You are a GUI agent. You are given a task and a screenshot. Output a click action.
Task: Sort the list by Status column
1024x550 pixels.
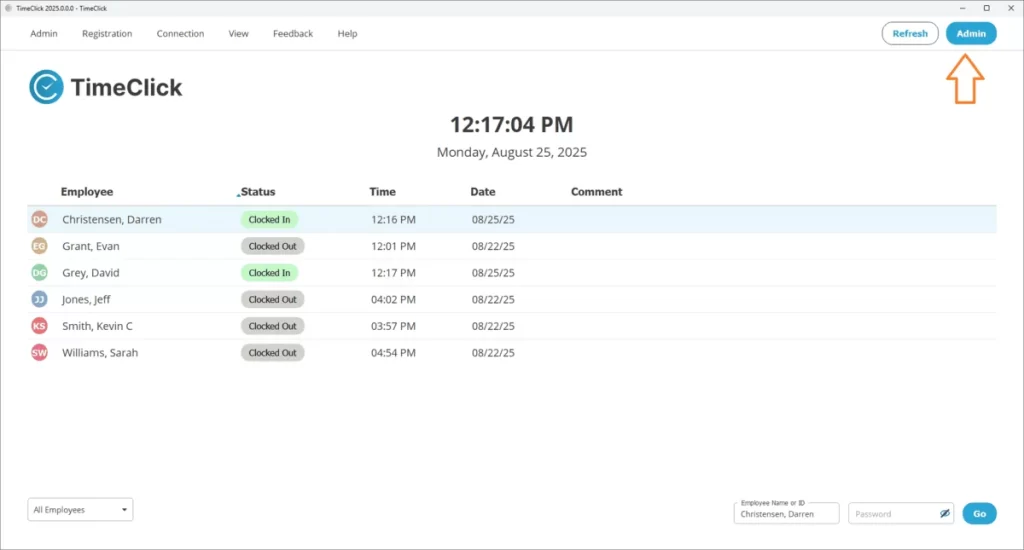(x=257, y=192)
